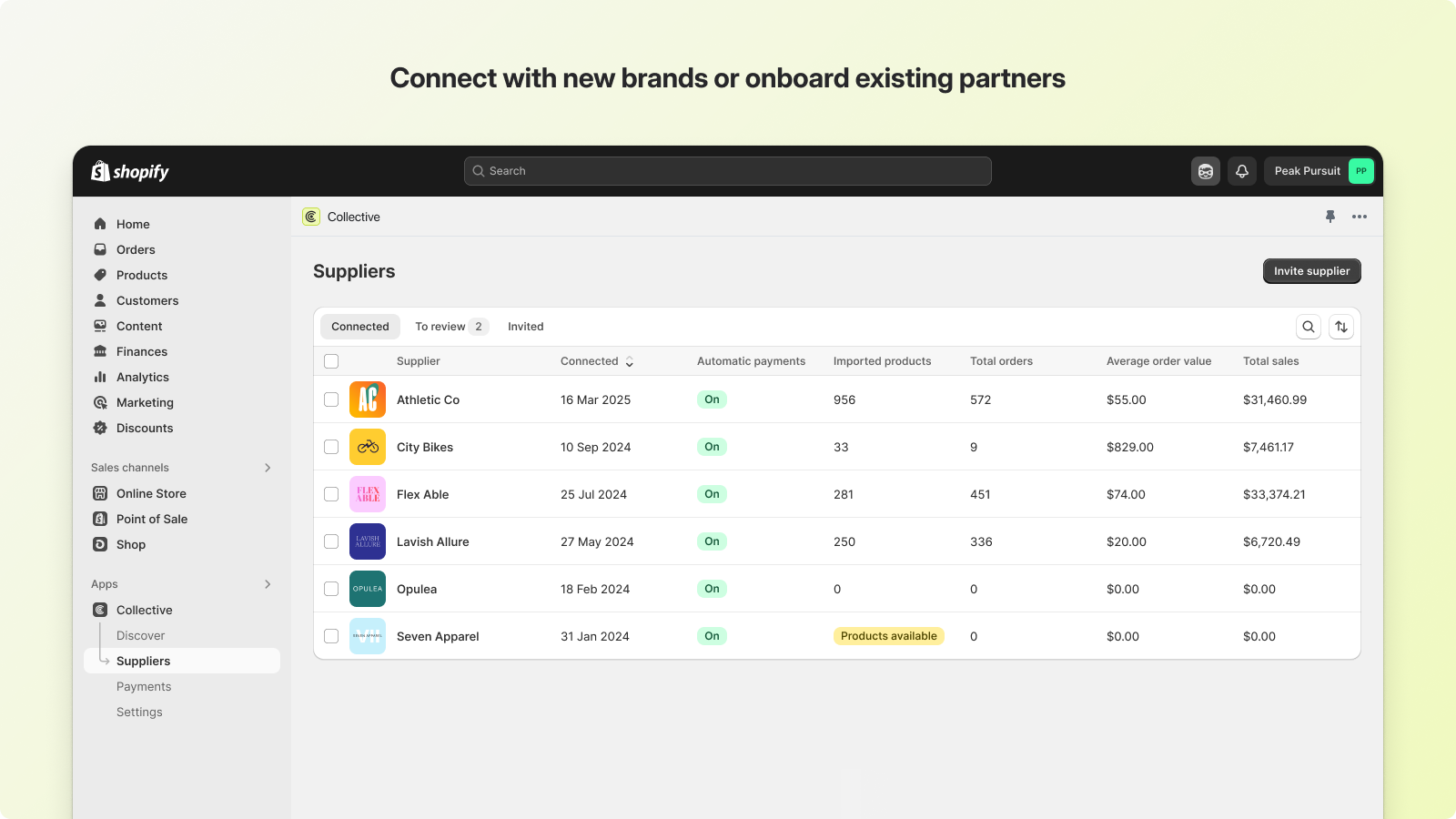Expand the Sales channels chevron
This screenshot has height=819, width=1456.
[x=268, y=468]
